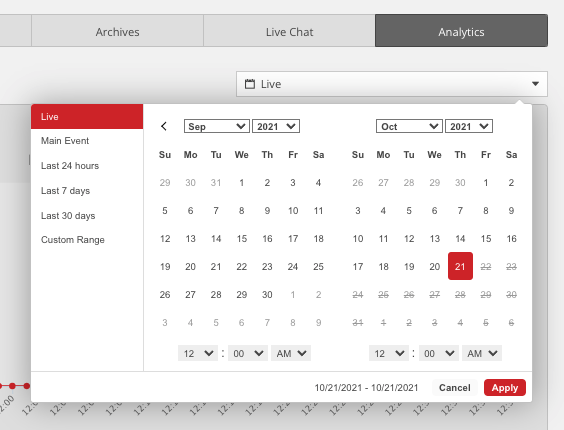Image resolution: width=564 pixels, height=430 pixels.
Task: Open the right calendar hour dropdown
Action: tap(389, 353)
